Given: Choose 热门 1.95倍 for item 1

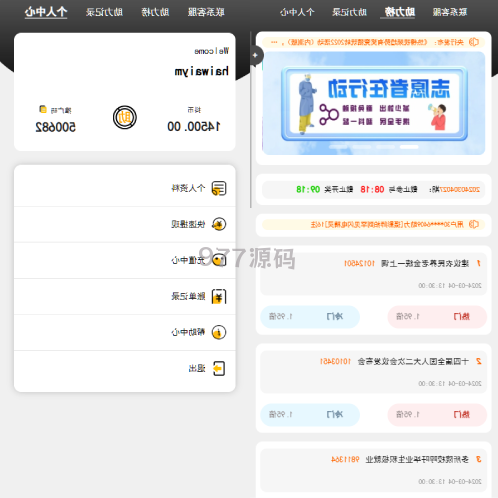Looking at the screenshot, I should 437,317.
